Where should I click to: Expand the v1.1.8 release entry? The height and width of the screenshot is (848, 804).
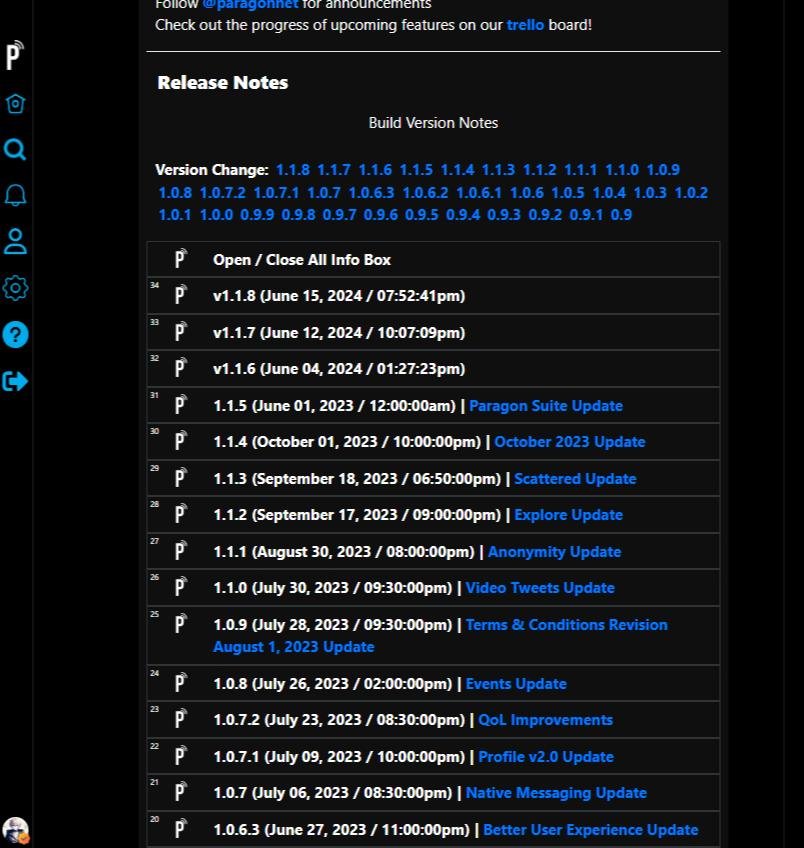pos(338,296)
